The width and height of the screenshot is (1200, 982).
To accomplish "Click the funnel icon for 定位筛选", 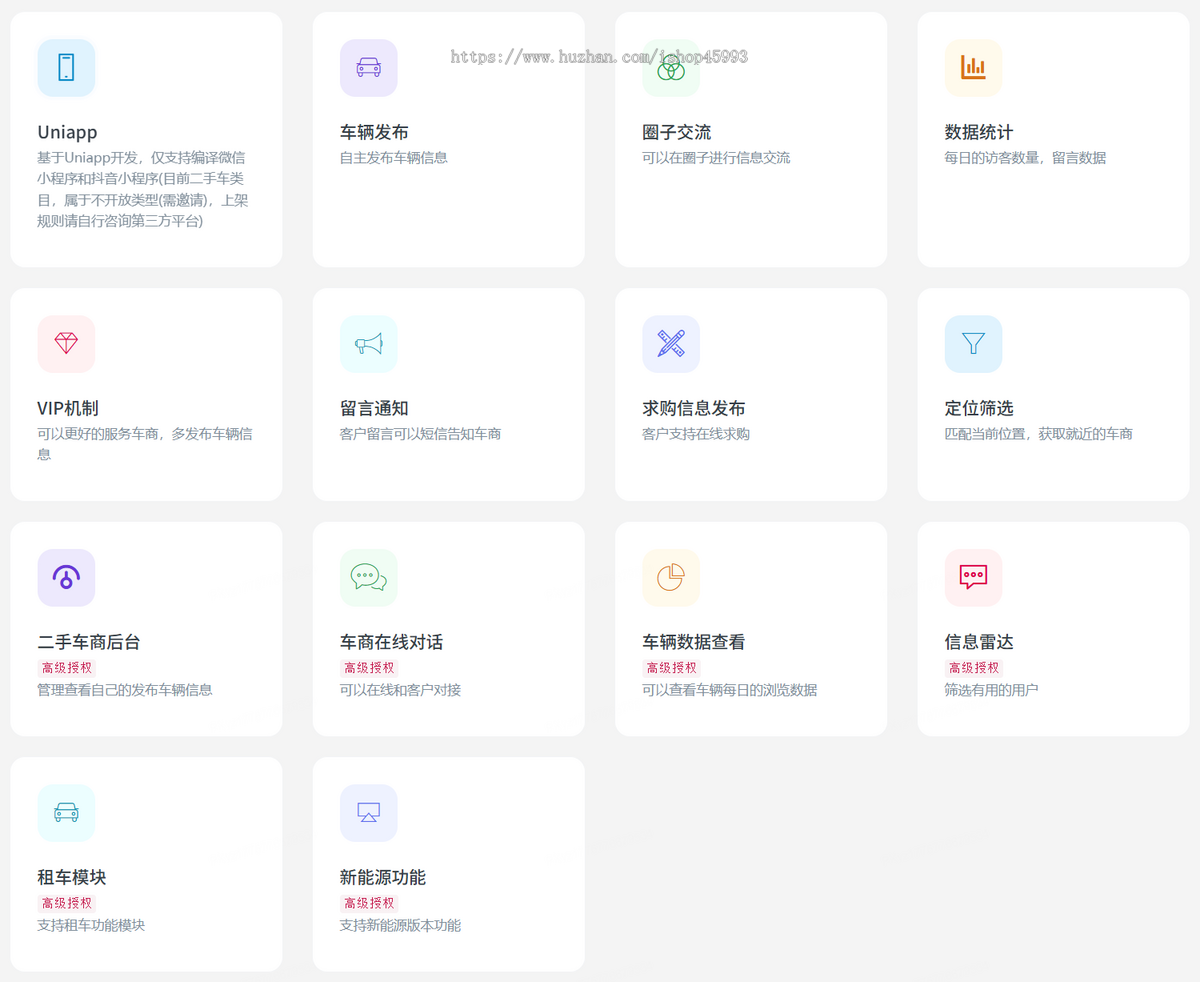I will click(973, 344).
